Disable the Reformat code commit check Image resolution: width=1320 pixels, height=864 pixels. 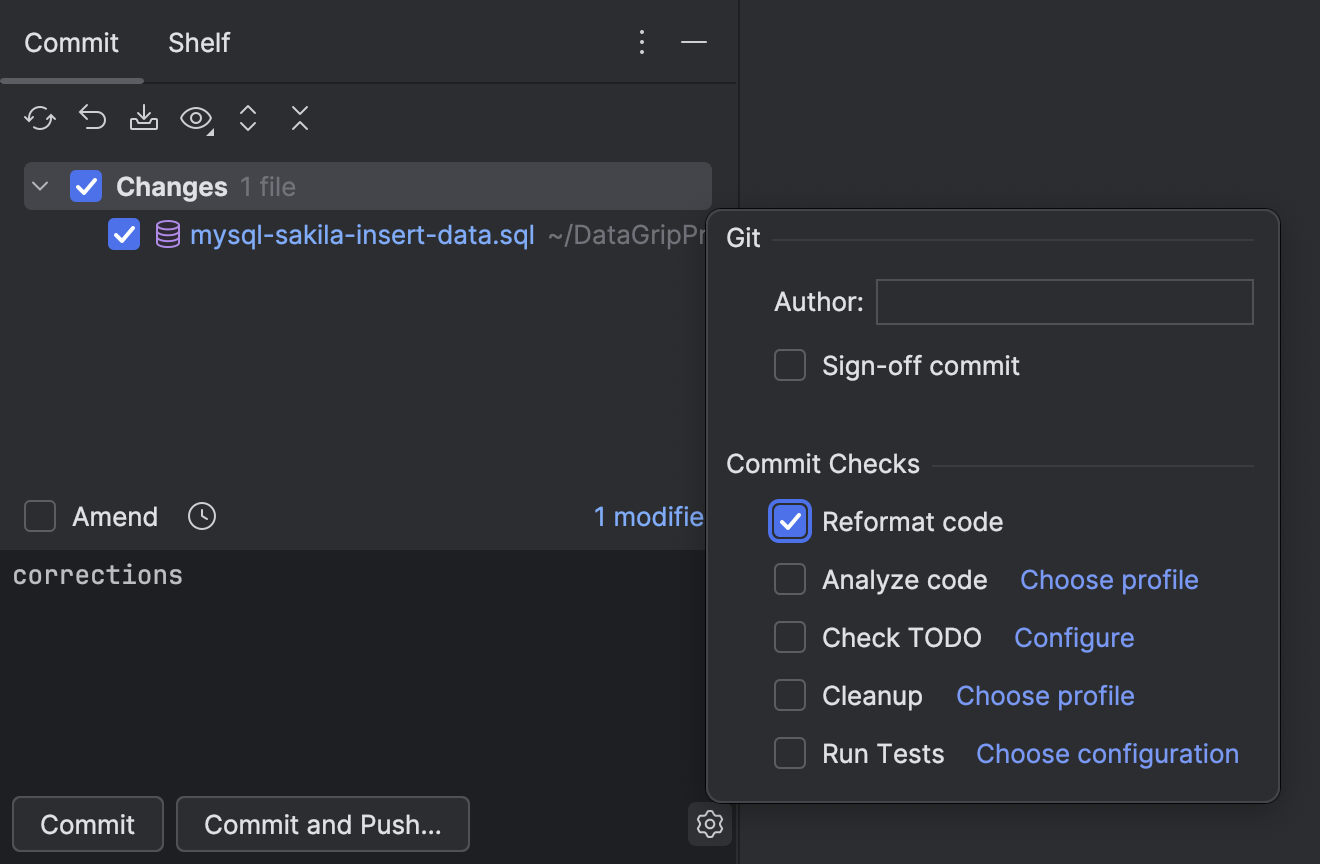click(789, 521)
